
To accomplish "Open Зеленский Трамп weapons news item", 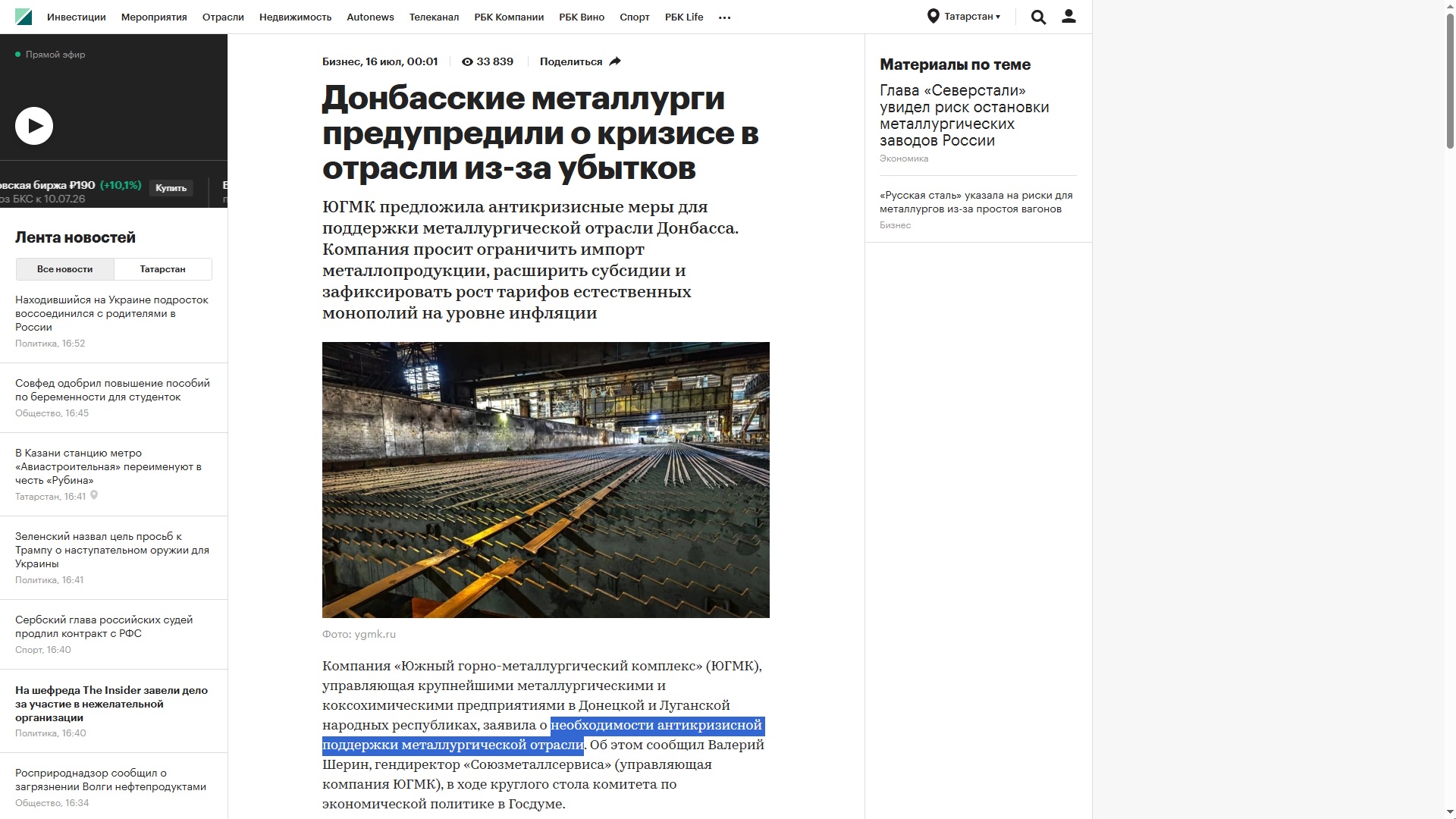I will pyautogui.click(x=112, y=550).
